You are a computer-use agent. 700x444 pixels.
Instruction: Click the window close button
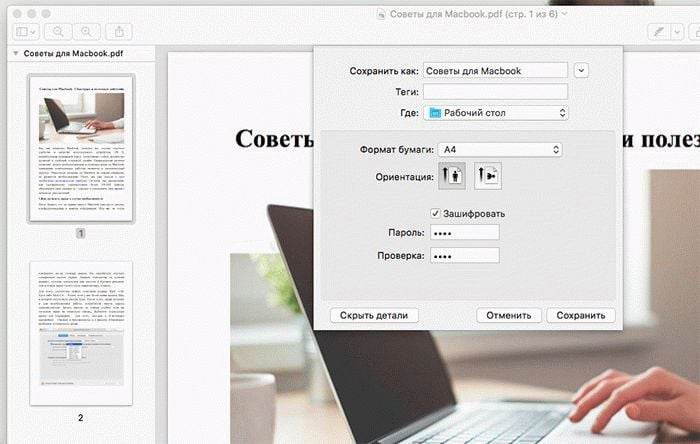pyautogui.click(x=17, y=14)
